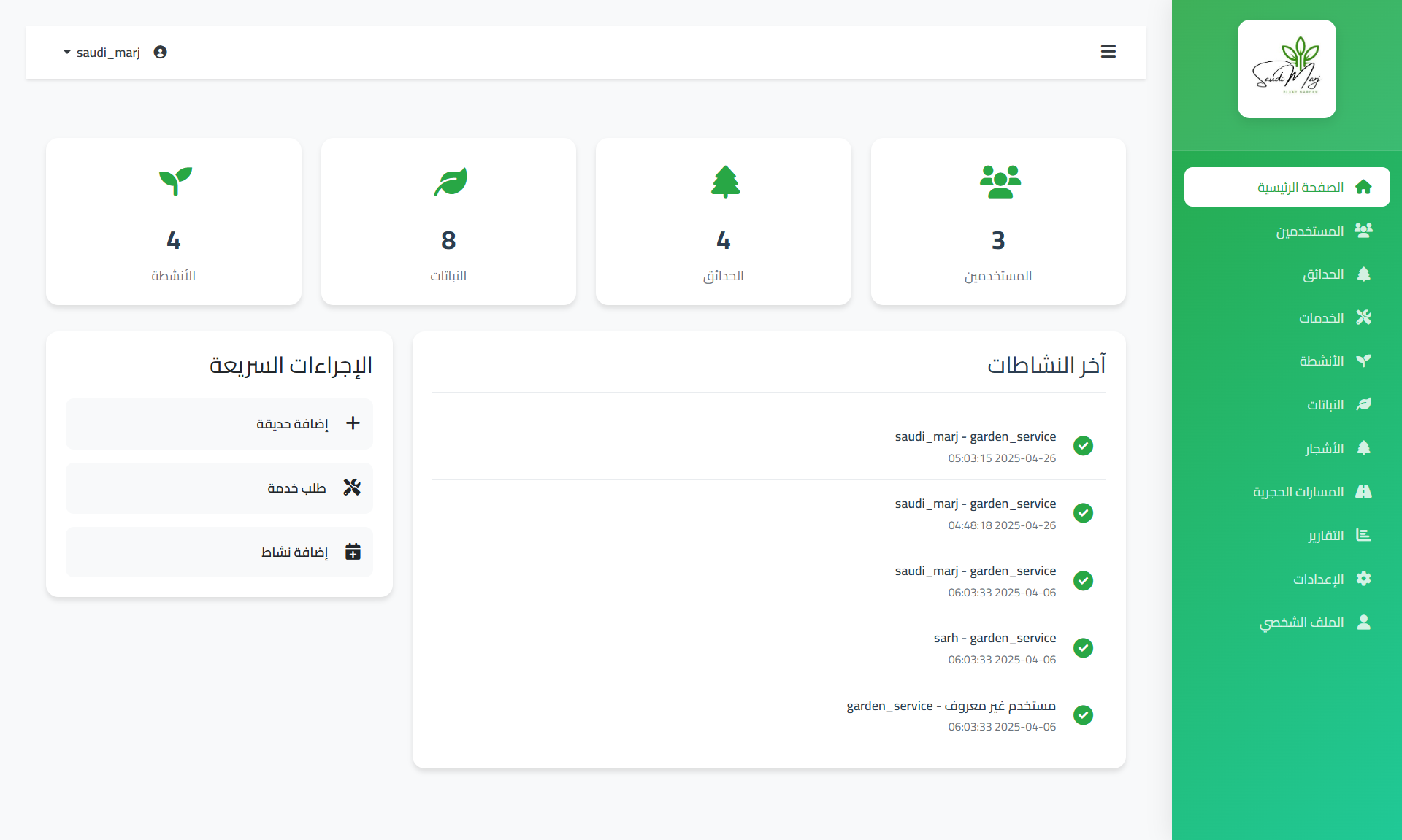1402x840 pixels.
Task: Click the إضافة حديقة quick action button
Action: (x=219, y=424)
